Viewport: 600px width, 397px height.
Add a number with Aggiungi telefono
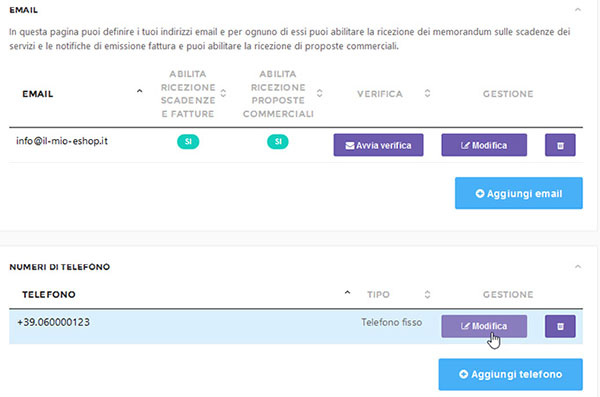(510, 374)
